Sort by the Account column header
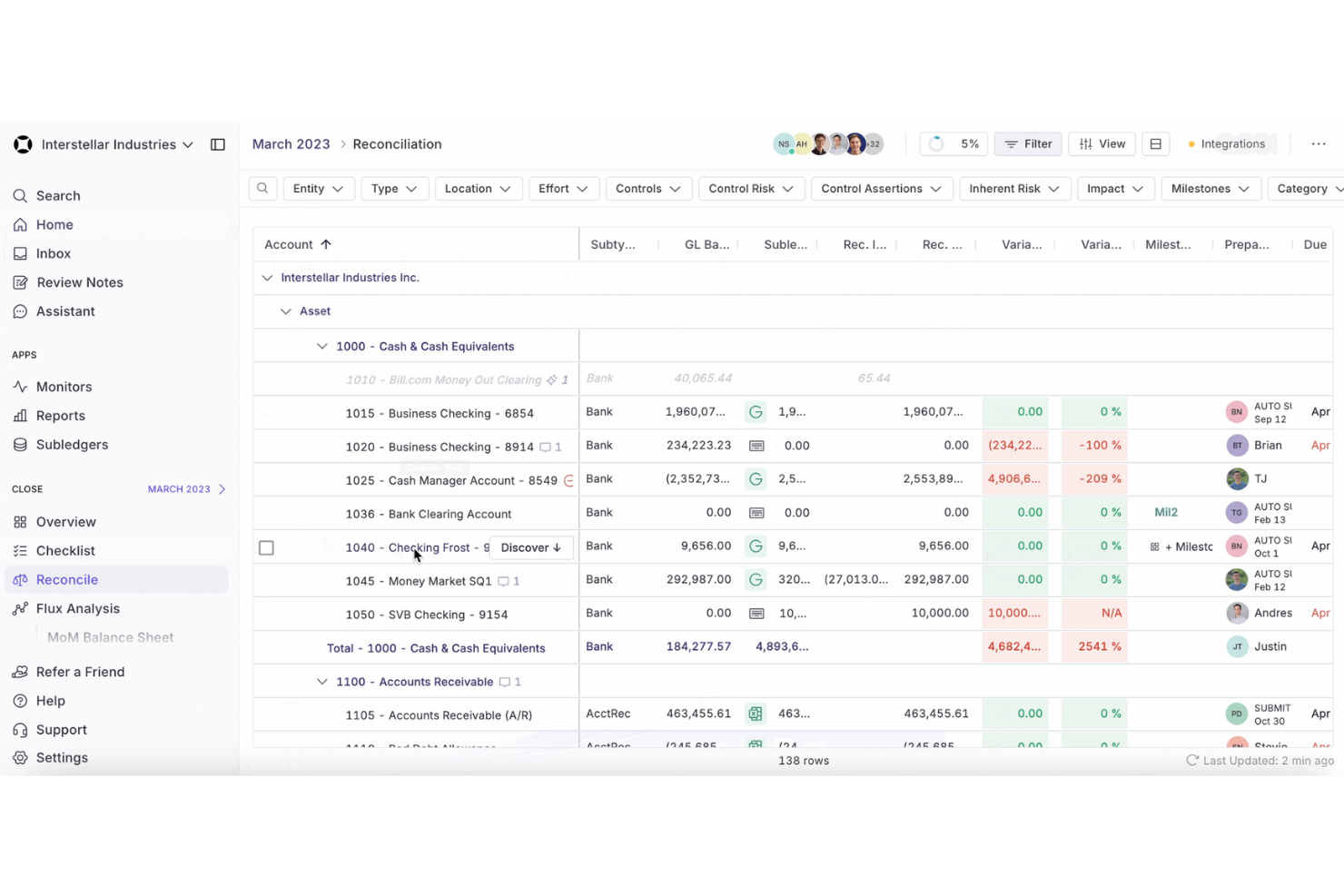 298,244
